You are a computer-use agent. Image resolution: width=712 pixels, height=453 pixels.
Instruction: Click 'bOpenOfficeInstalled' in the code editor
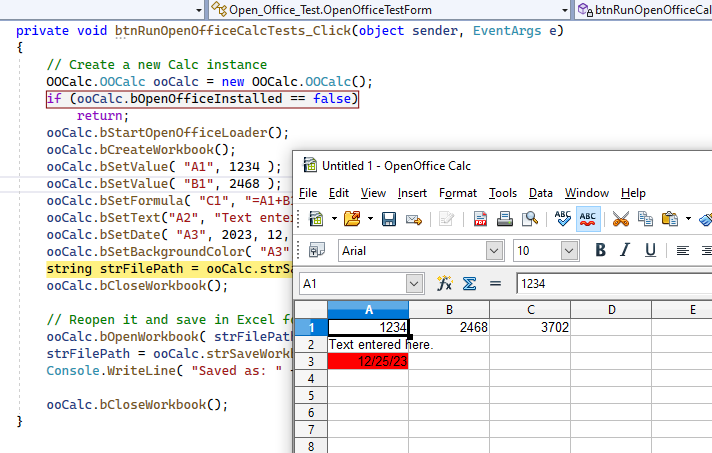tap(206, 98)
